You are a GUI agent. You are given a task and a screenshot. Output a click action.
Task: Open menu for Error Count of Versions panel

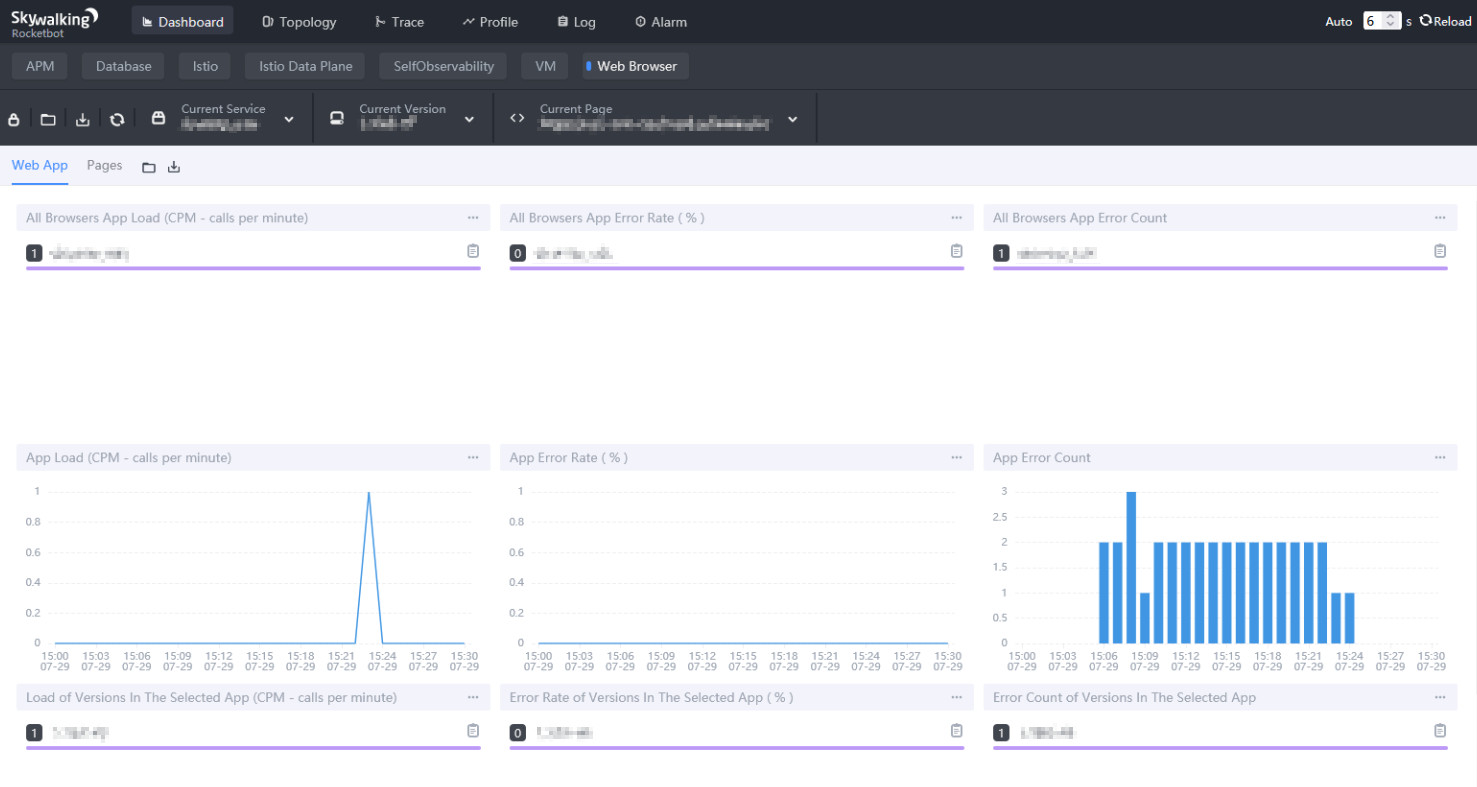[x=1440, y=697]
